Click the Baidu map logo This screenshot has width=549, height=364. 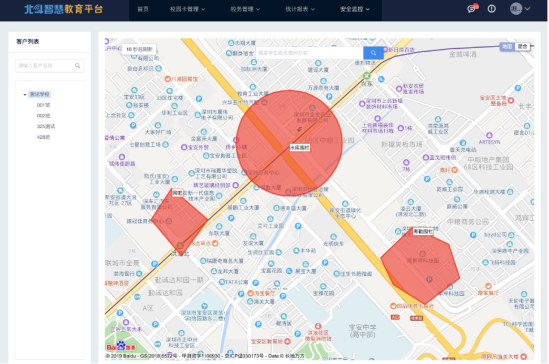[x=121, y=346]
